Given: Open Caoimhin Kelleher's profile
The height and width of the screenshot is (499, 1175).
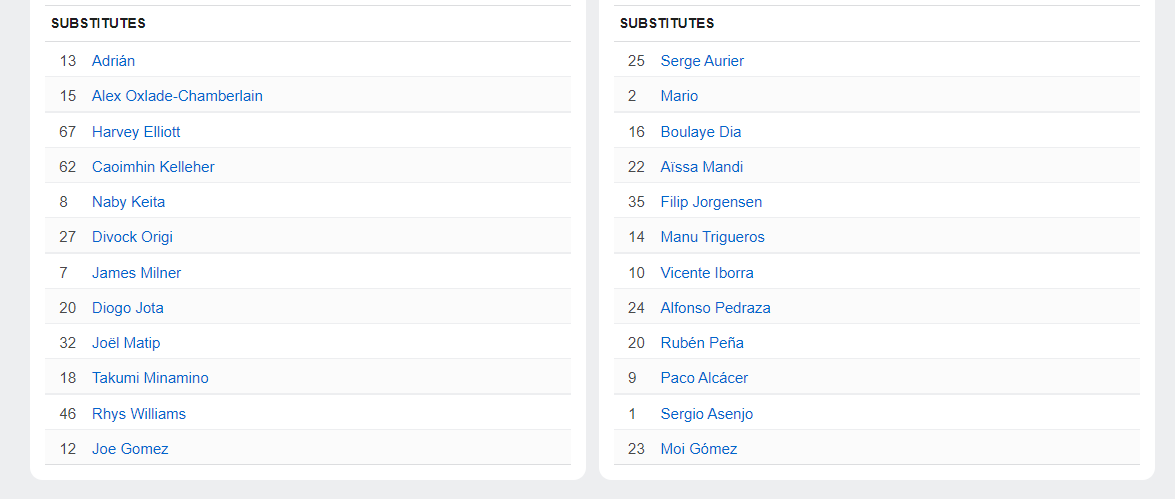Looking at the screenshot, I should click(153, 167).
